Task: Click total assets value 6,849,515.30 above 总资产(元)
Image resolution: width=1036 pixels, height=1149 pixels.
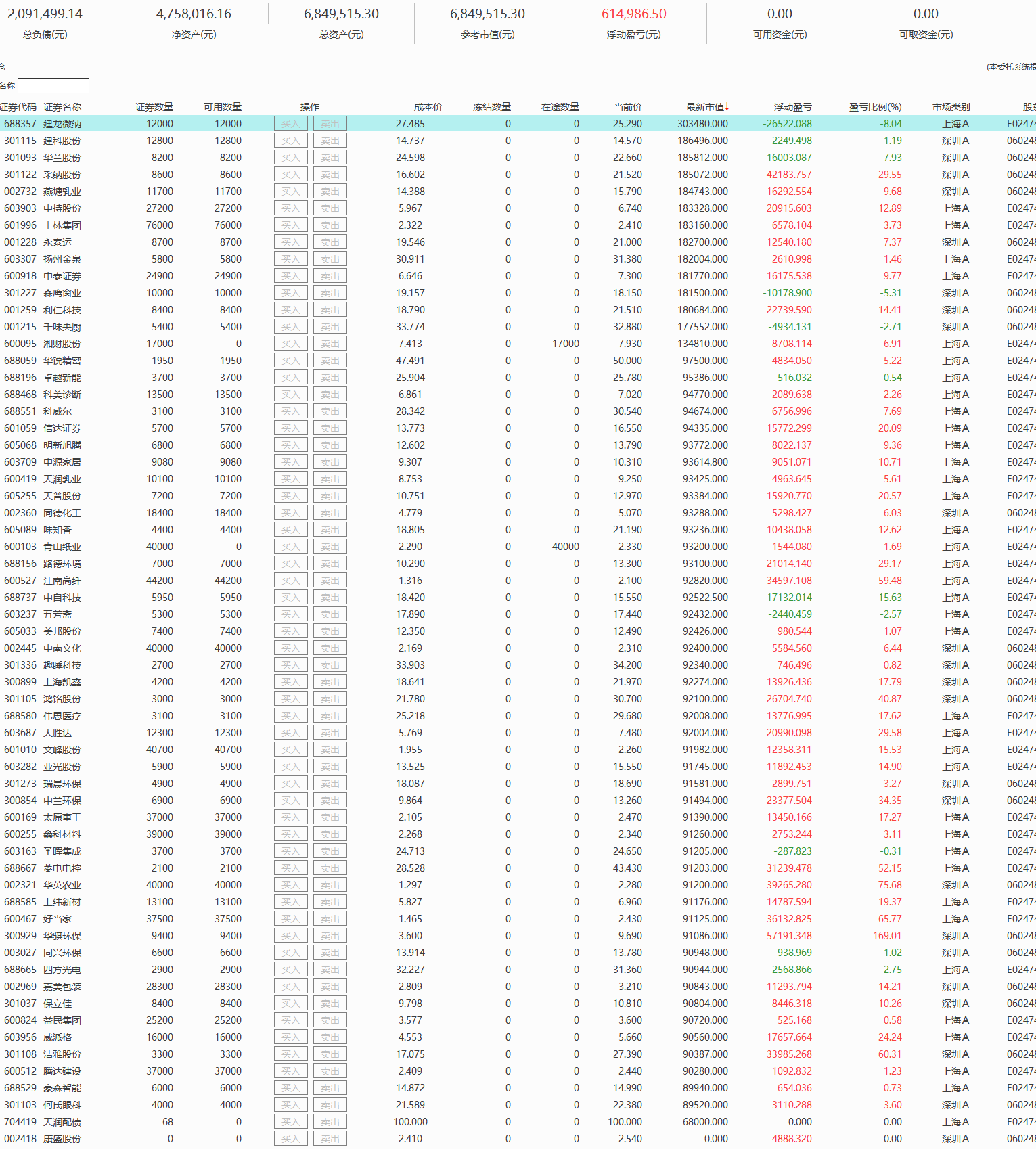Action: (x=342, y=14)
